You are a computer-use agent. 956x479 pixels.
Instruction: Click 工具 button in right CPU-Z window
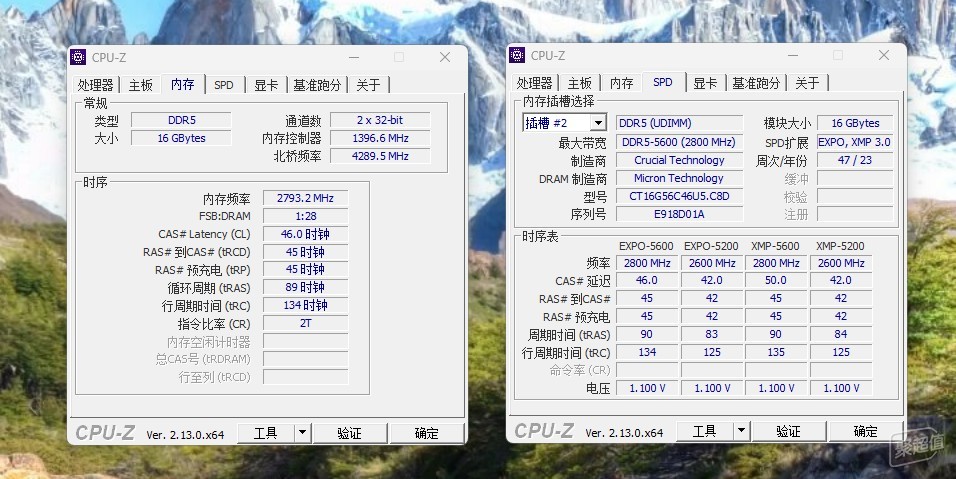705,431
